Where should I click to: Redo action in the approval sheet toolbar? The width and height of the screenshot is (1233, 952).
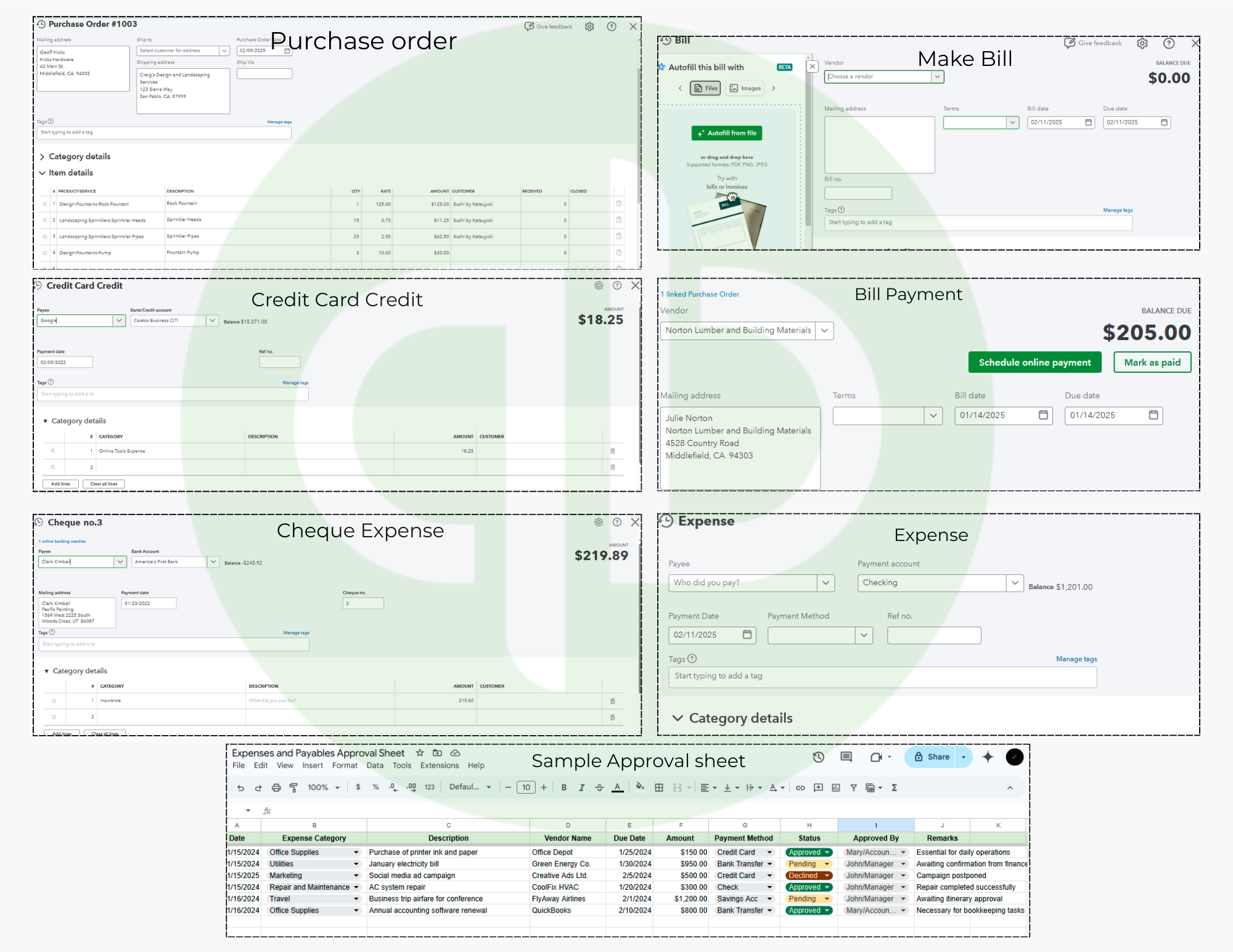[258, 787]
